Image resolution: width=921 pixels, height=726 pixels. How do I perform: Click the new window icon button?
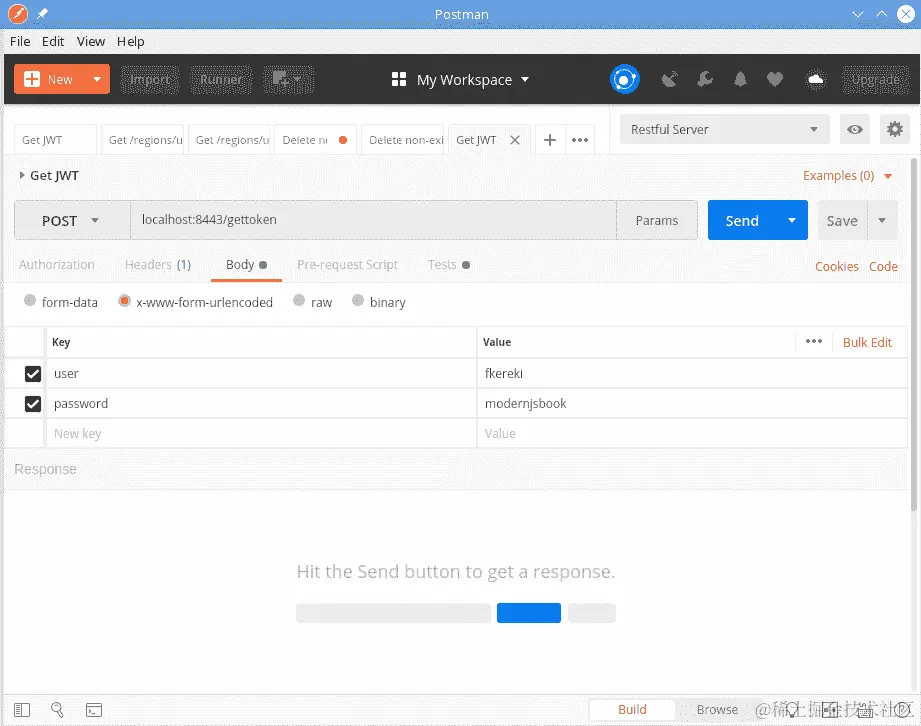click(x=288, y=79)
